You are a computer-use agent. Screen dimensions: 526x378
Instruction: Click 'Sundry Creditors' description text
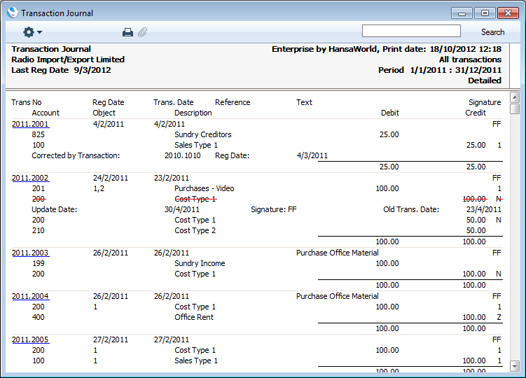pyautogui.click(x=203, y=134)
